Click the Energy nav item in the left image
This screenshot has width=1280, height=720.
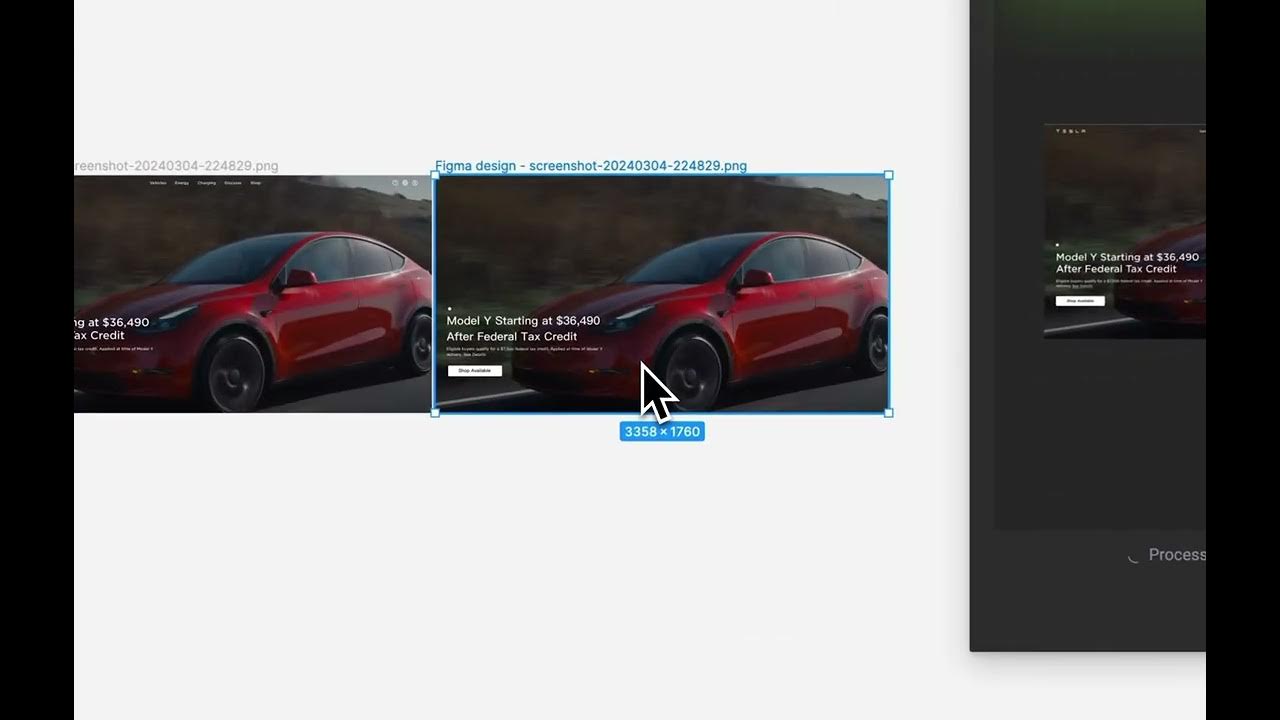pyautogui.click(x=181, y=183)
